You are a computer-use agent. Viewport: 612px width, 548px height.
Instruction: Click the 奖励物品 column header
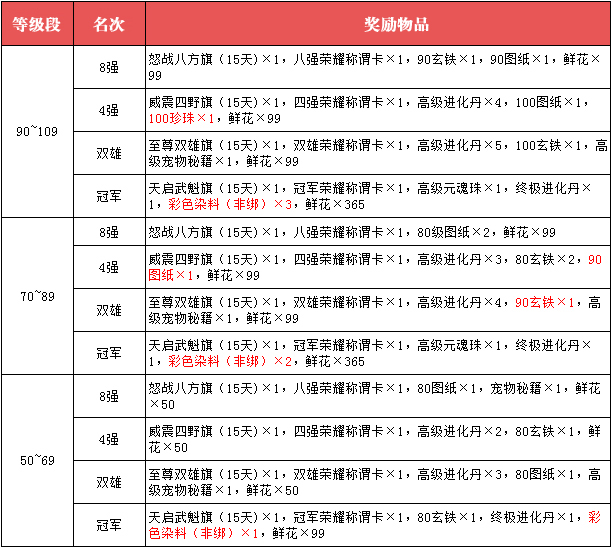pos(377,24)
